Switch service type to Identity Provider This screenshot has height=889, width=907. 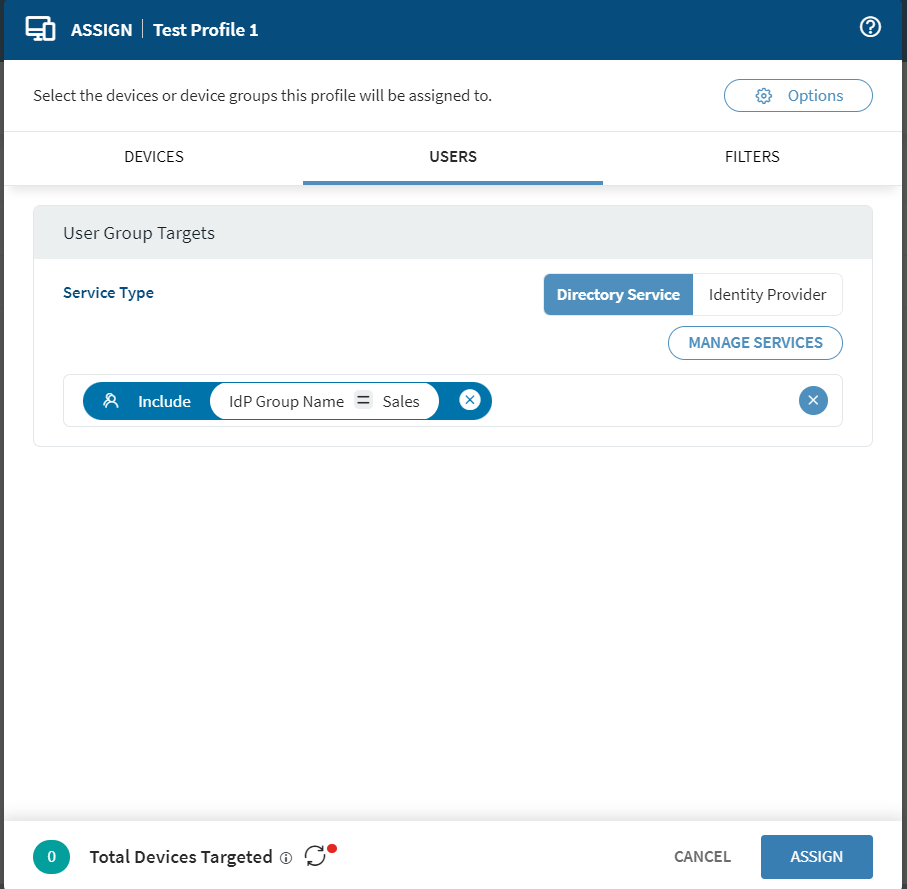[x=767, y=295]
